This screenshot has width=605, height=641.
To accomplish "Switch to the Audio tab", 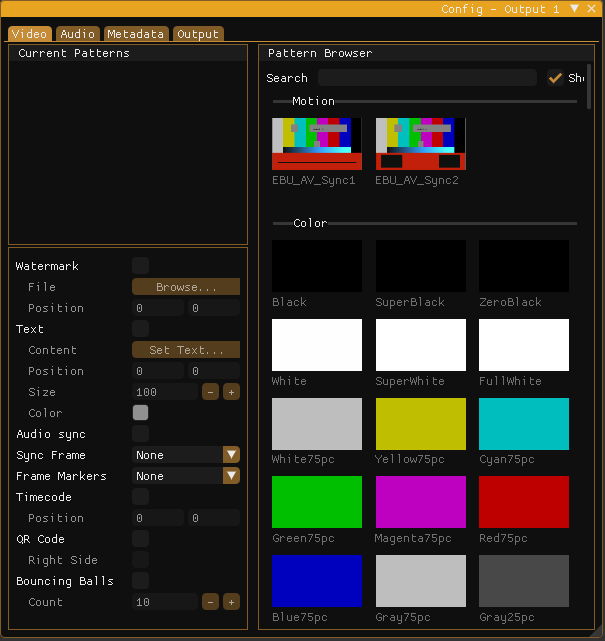I will (78, 34).
